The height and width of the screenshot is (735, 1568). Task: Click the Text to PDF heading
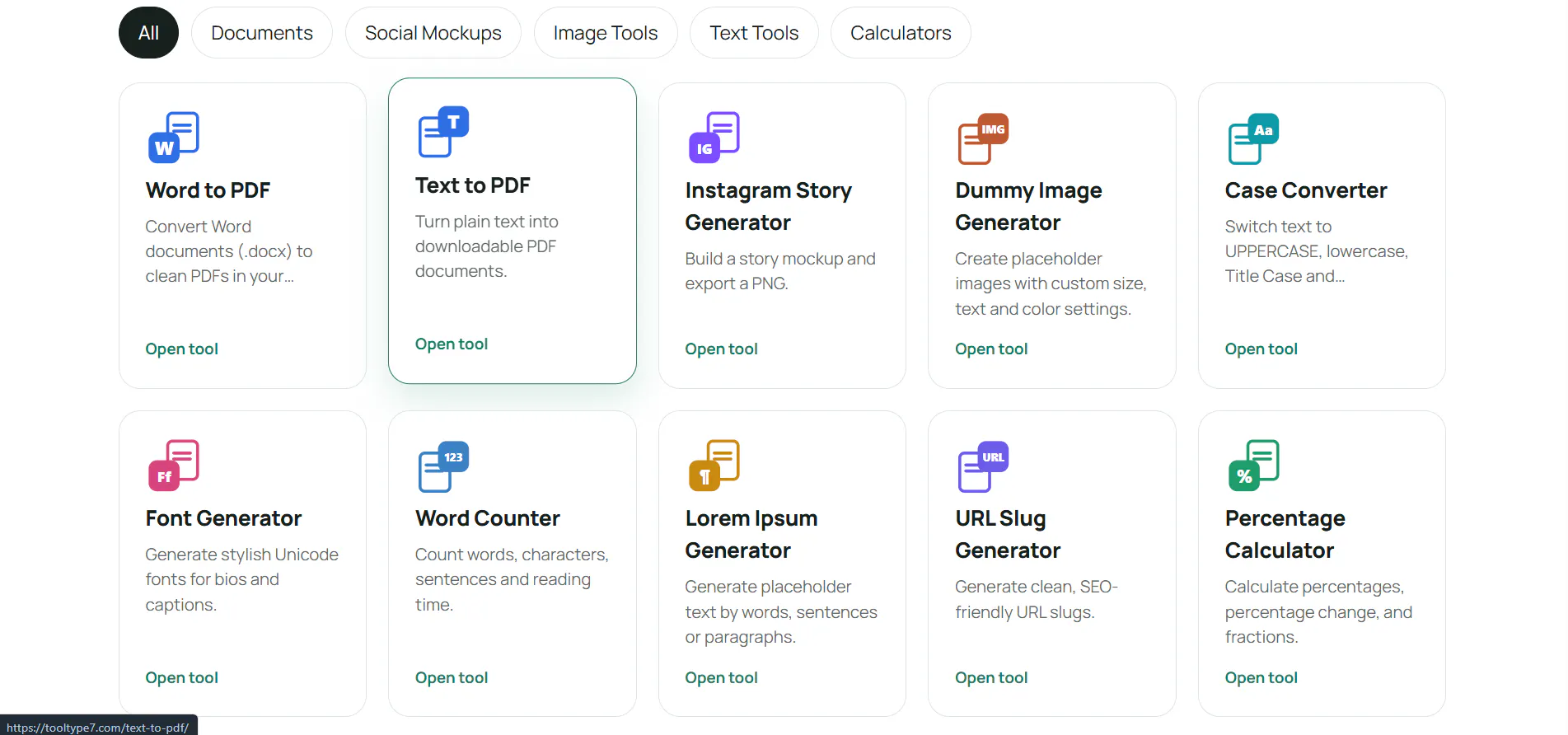pos(473,185)
